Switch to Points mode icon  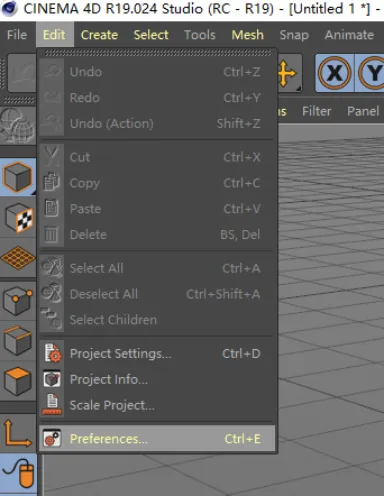point(18,301)
